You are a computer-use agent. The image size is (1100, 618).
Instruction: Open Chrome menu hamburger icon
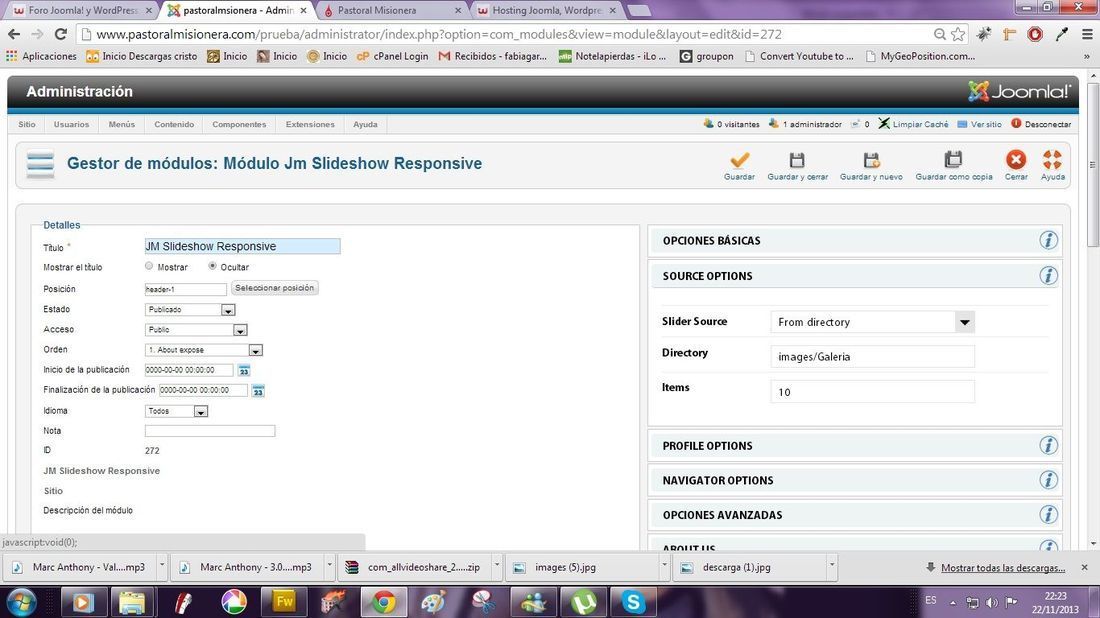point(1087,34)
